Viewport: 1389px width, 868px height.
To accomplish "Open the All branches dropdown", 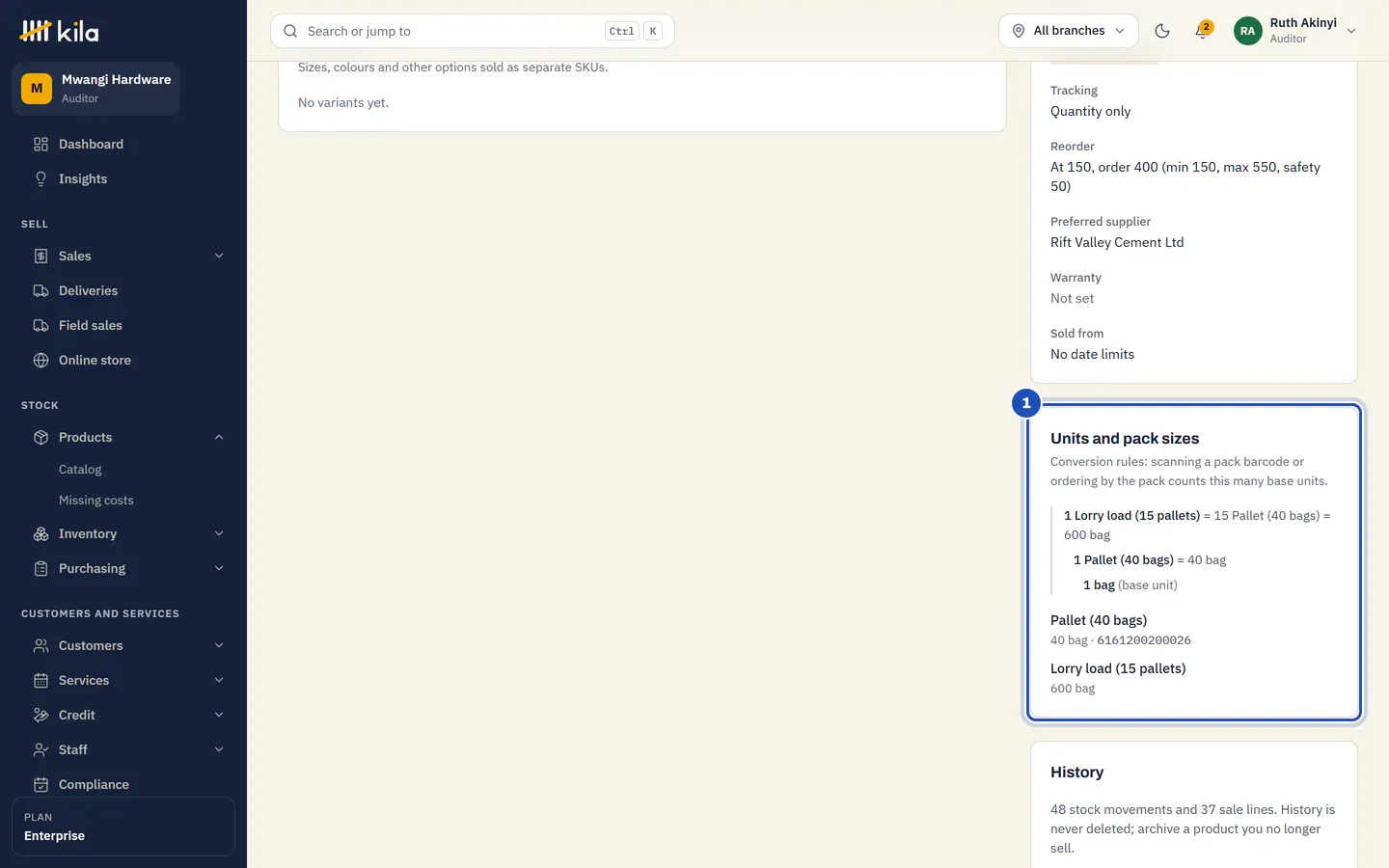I will 1068,31.
